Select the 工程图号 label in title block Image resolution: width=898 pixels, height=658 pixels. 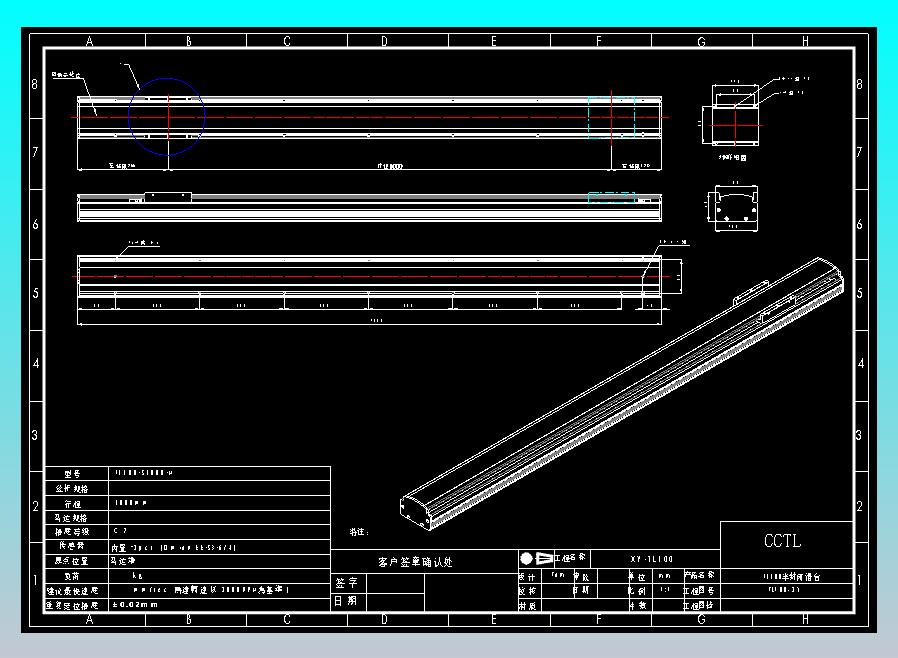(699, 590)
